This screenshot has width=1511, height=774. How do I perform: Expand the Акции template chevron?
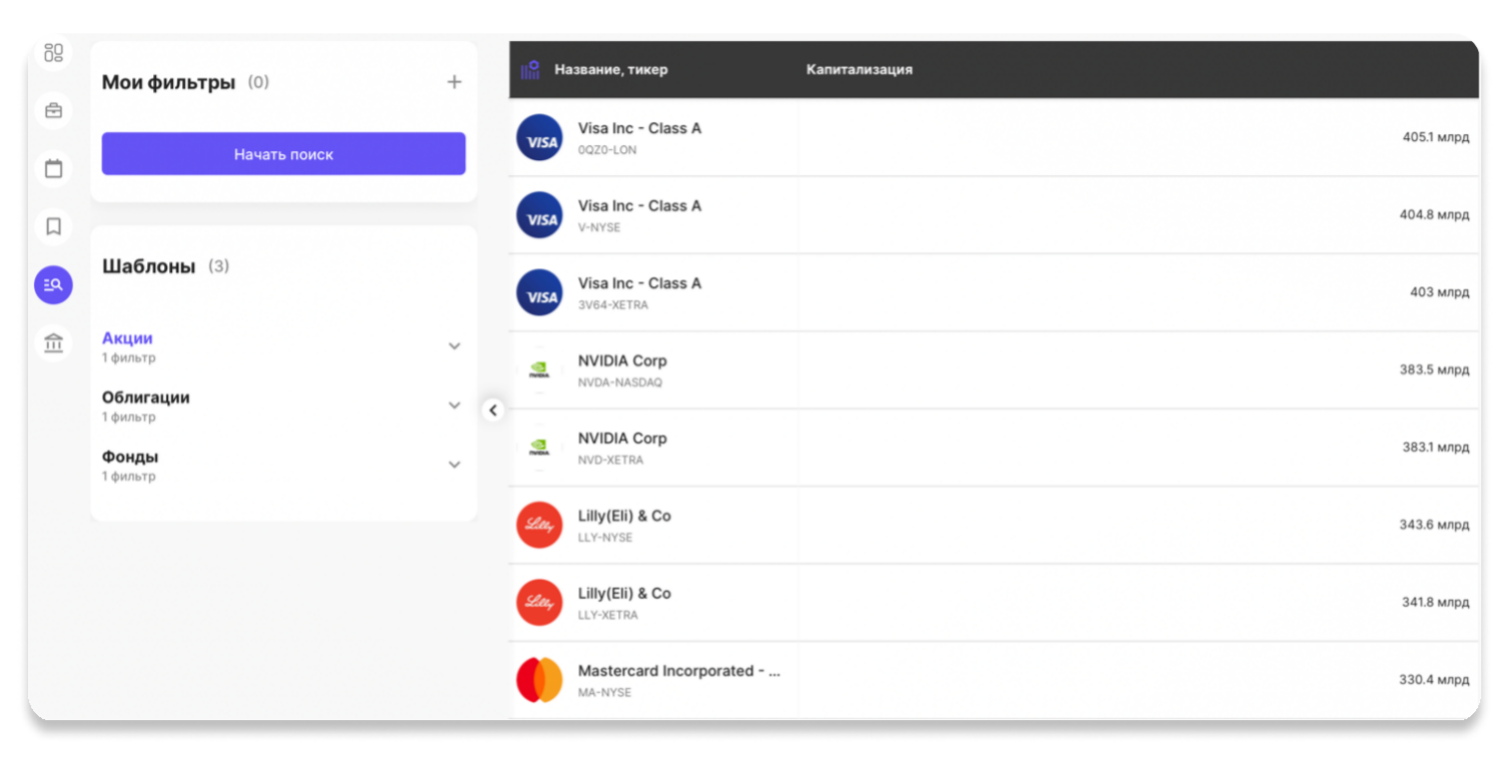pos(454,346)
